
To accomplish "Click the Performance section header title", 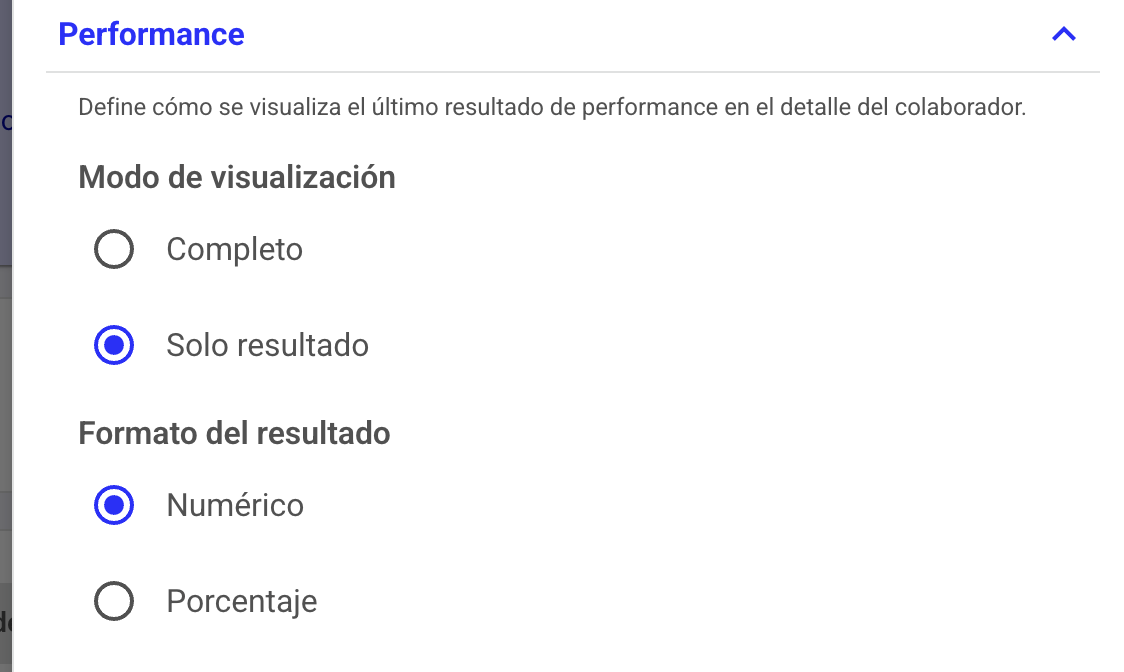I will [151, 35].
